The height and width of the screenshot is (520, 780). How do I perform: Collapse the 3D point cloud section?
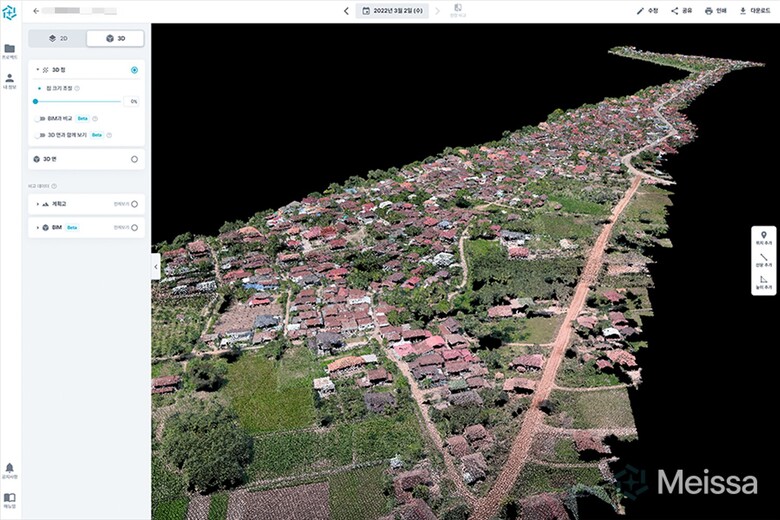pyautogui.click(x=37, y=70)
